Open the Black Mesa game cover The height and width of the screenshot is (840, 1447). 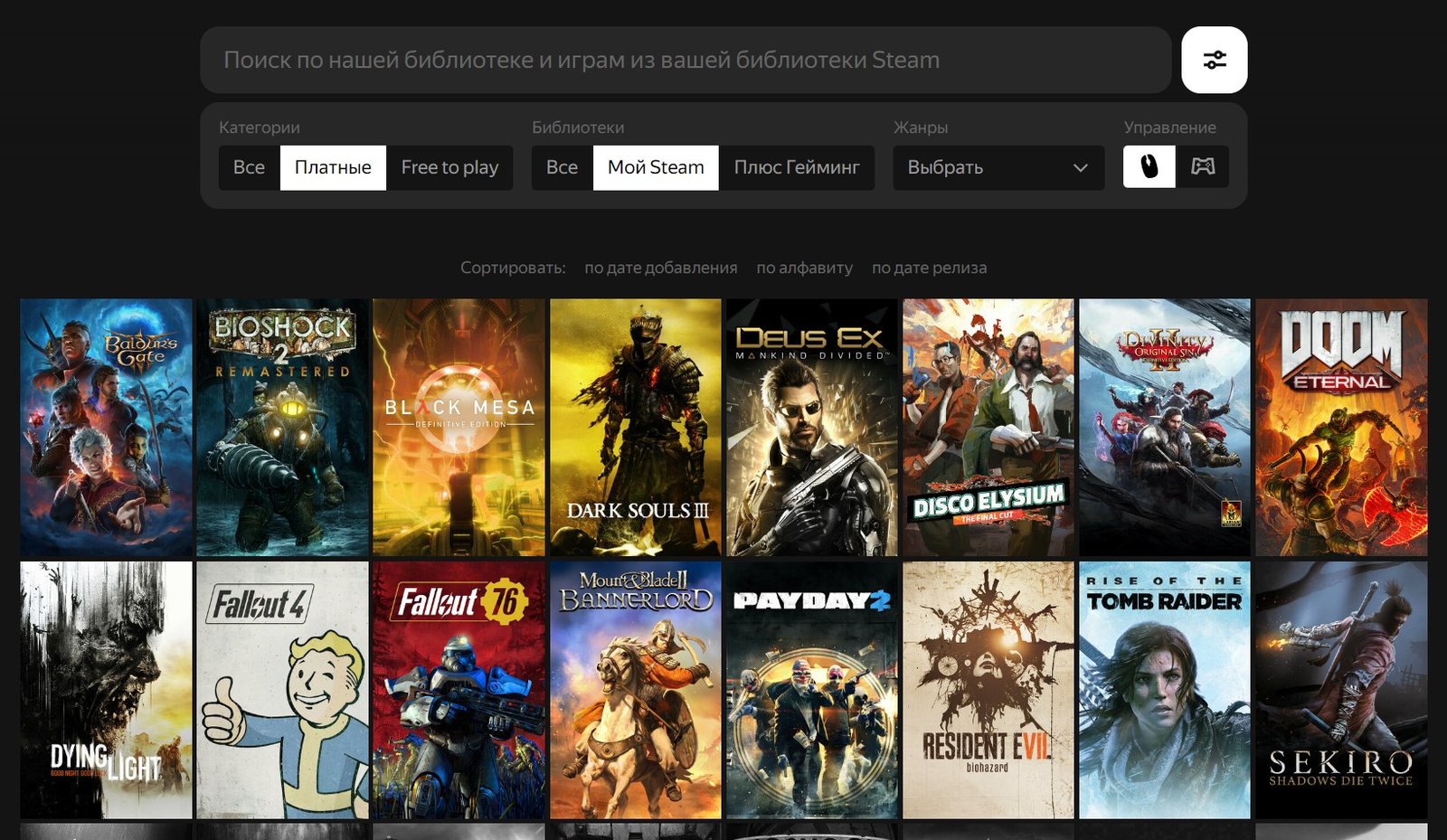click(459, 427)
